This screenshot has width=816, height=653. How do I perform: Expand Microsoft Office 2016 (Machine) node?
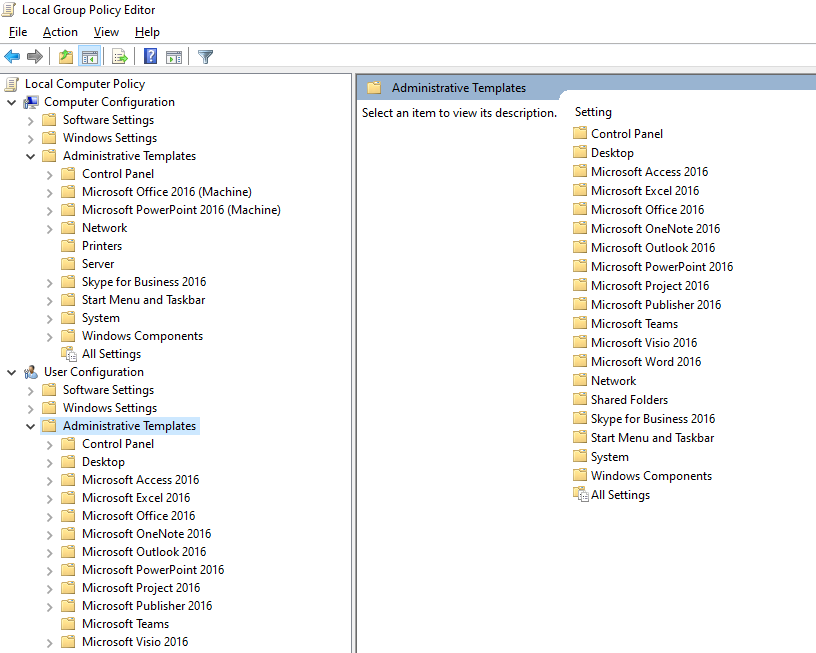click(49, 193)
